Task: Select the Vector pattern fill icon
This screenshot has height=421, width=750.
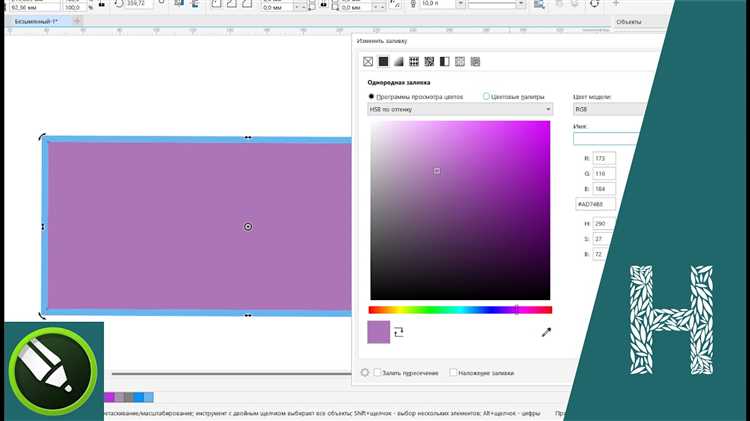Action: pyautogui.click(x=414, y=62)
